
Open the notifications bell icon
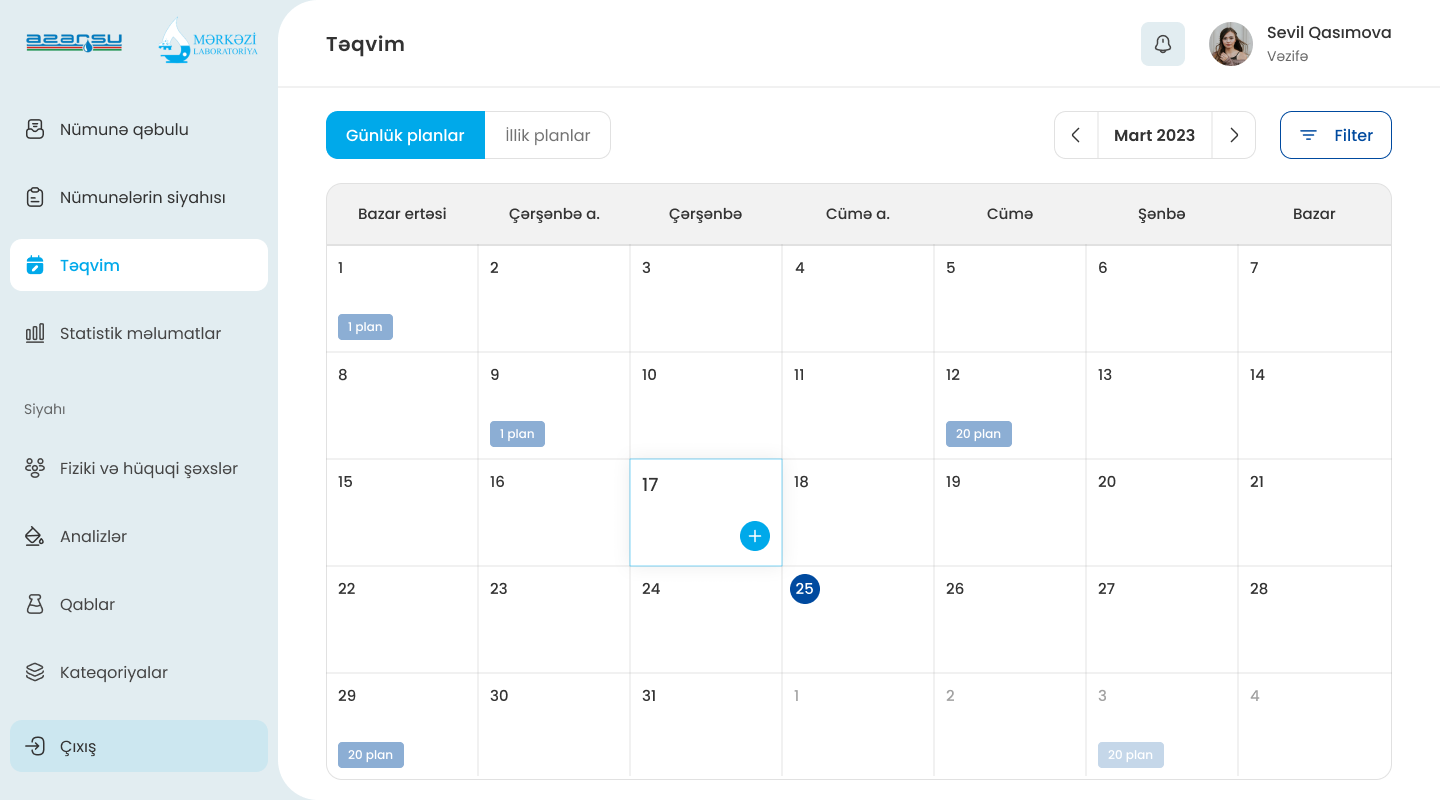(x=1163, y=44)
